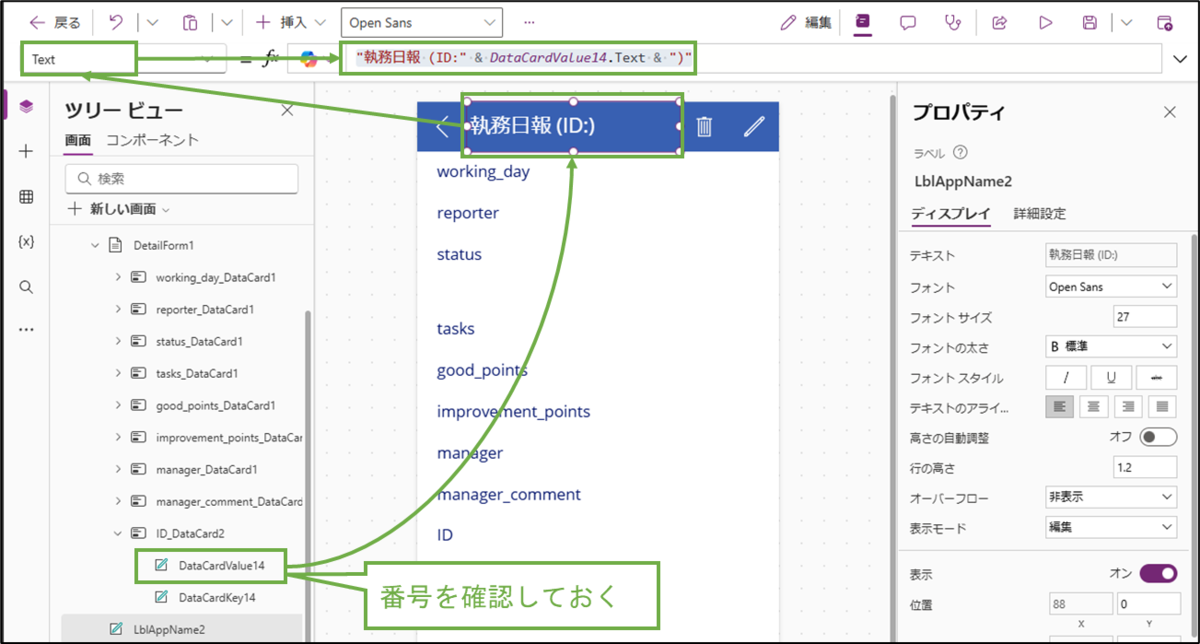Click the share icon
Screen dimensions: 1200x644
(x=999, y=22)
